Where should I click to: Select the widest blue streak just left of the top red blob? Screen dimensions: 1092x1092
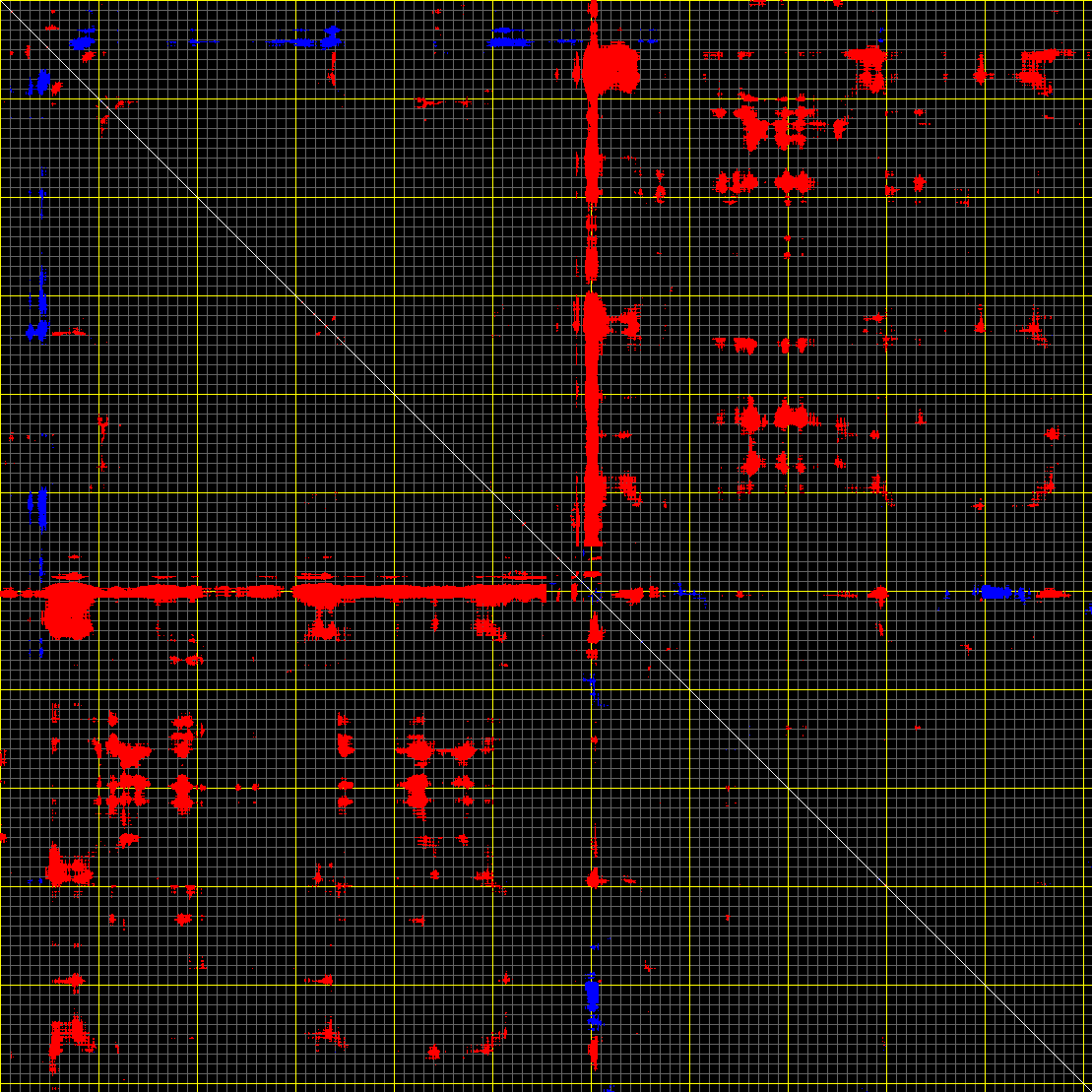(x=507, y=40)
